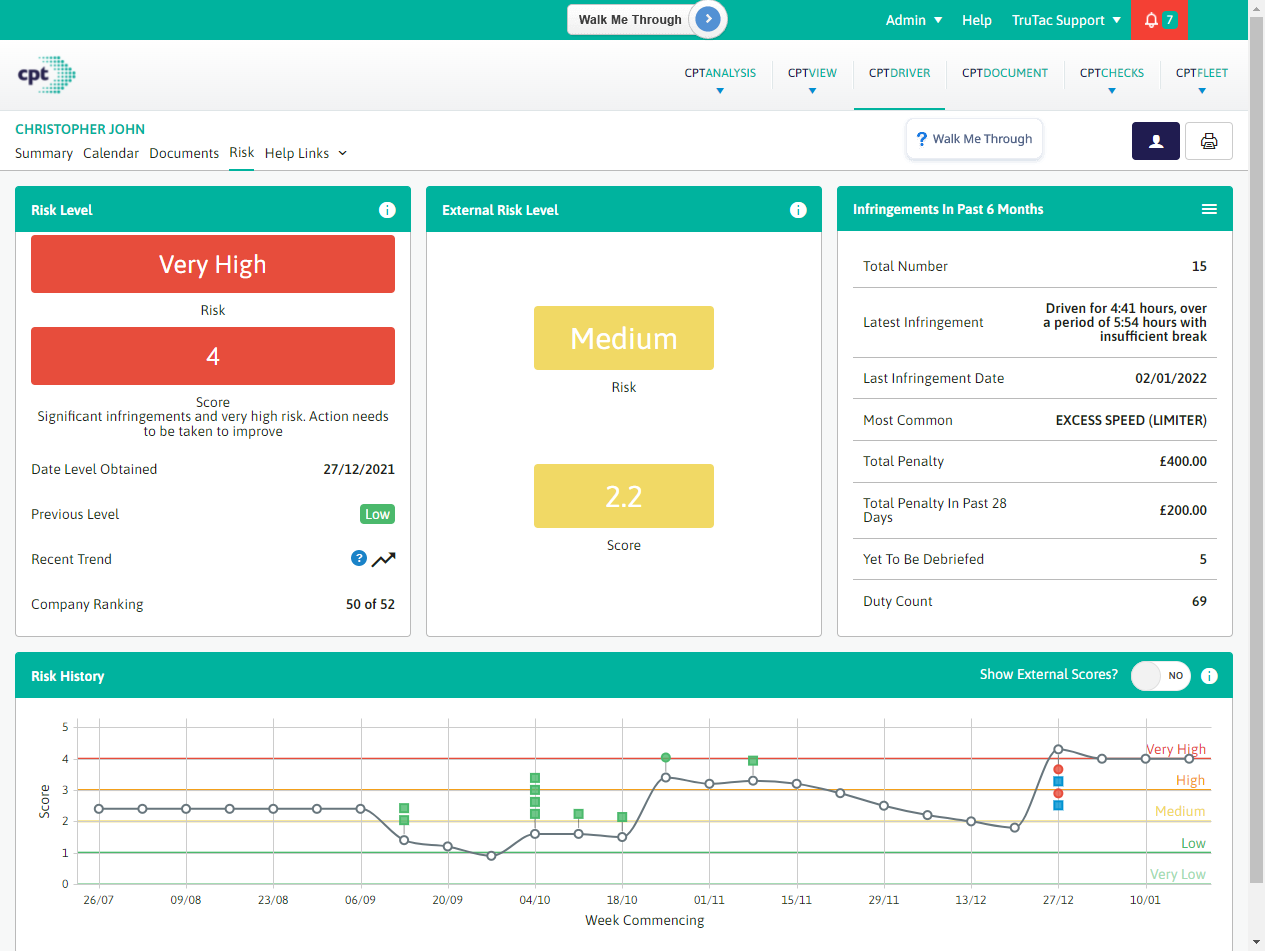Switch to the Summary tab
The width and height of the screenshot is (1265, 951).
pyautogui.click(x=43, y=153)
